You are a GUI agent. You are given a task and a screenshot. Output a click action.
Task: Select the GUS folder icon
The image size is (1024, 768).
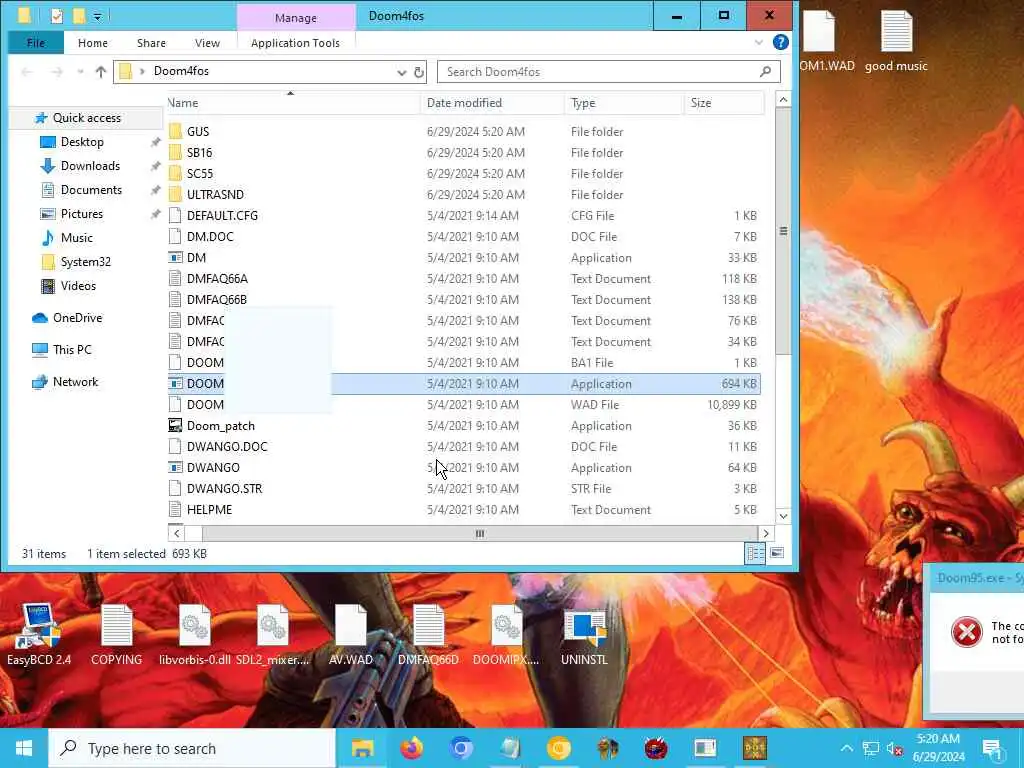point(175,131)
